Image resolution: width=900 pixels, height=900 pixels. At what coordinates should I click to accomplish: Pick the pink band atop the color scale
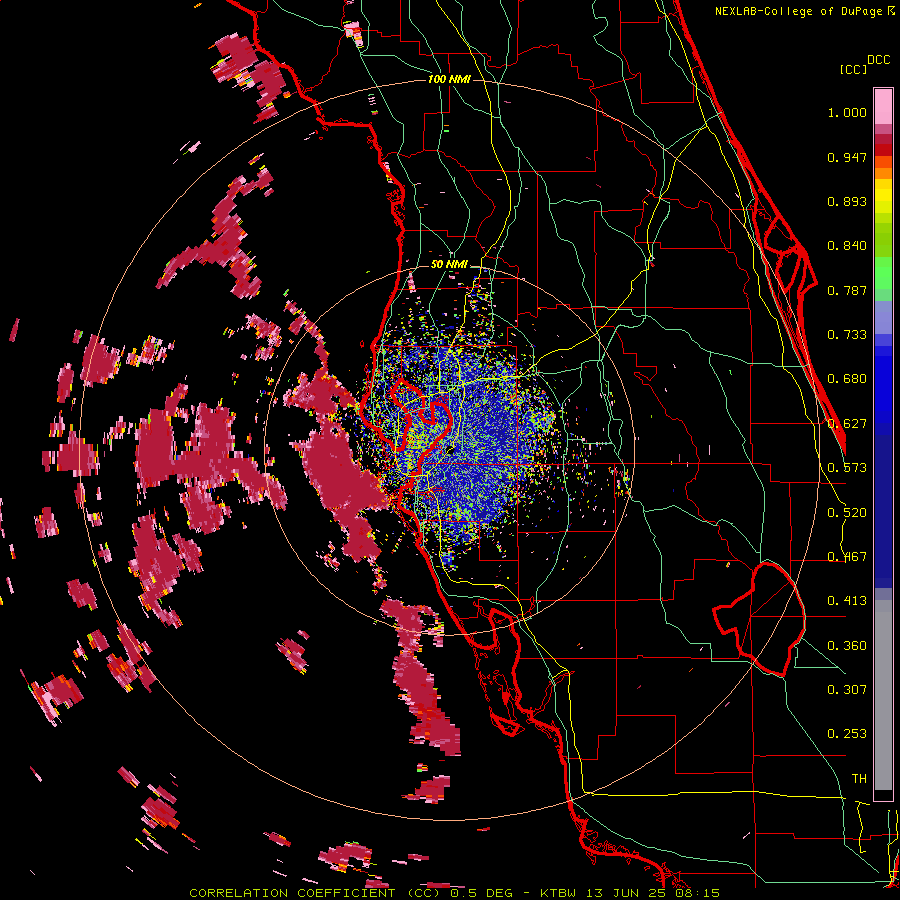[883, 106]
